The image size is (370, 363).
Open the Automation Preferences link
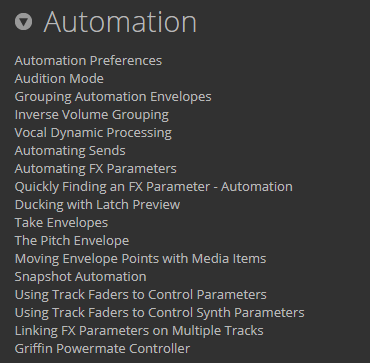tap(88, 61)
